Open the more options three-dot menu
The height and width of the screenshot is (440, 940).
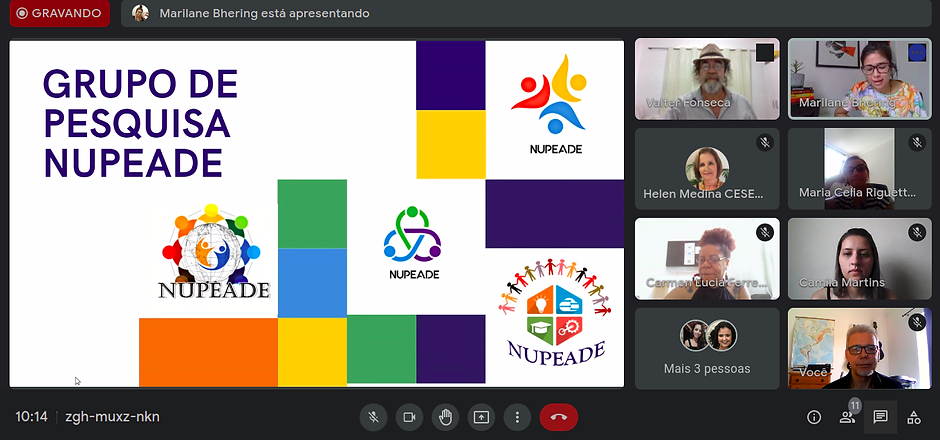(x=517, y=417)
